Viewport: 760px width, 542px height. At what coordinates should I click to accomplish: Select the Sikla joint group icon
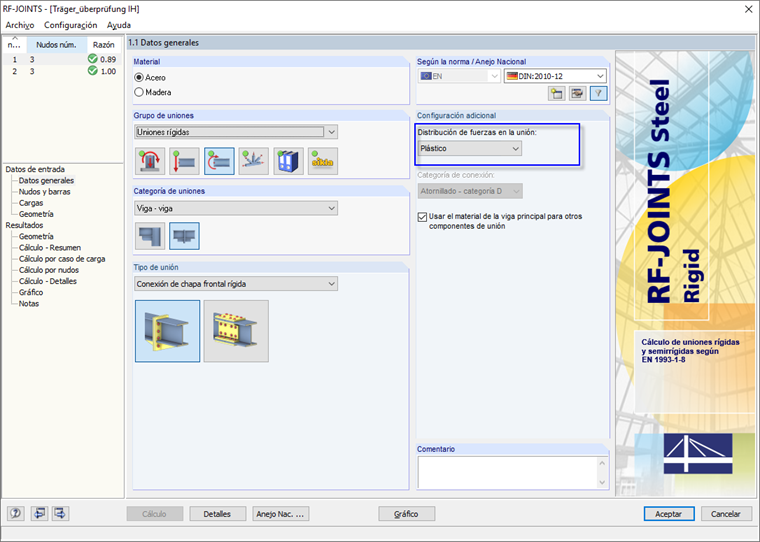click(323, 161)
